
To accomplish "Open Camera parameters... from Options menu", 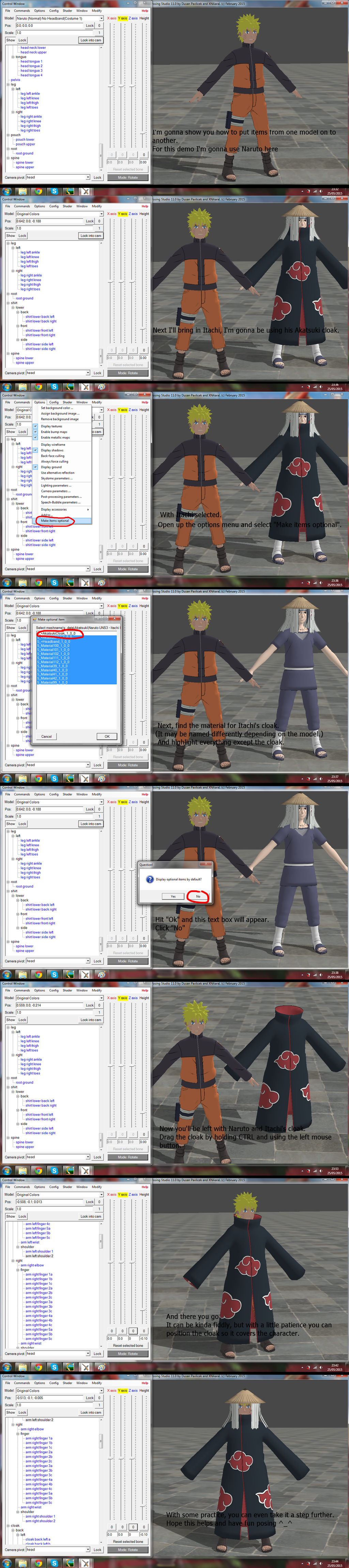I will [56, 491].
